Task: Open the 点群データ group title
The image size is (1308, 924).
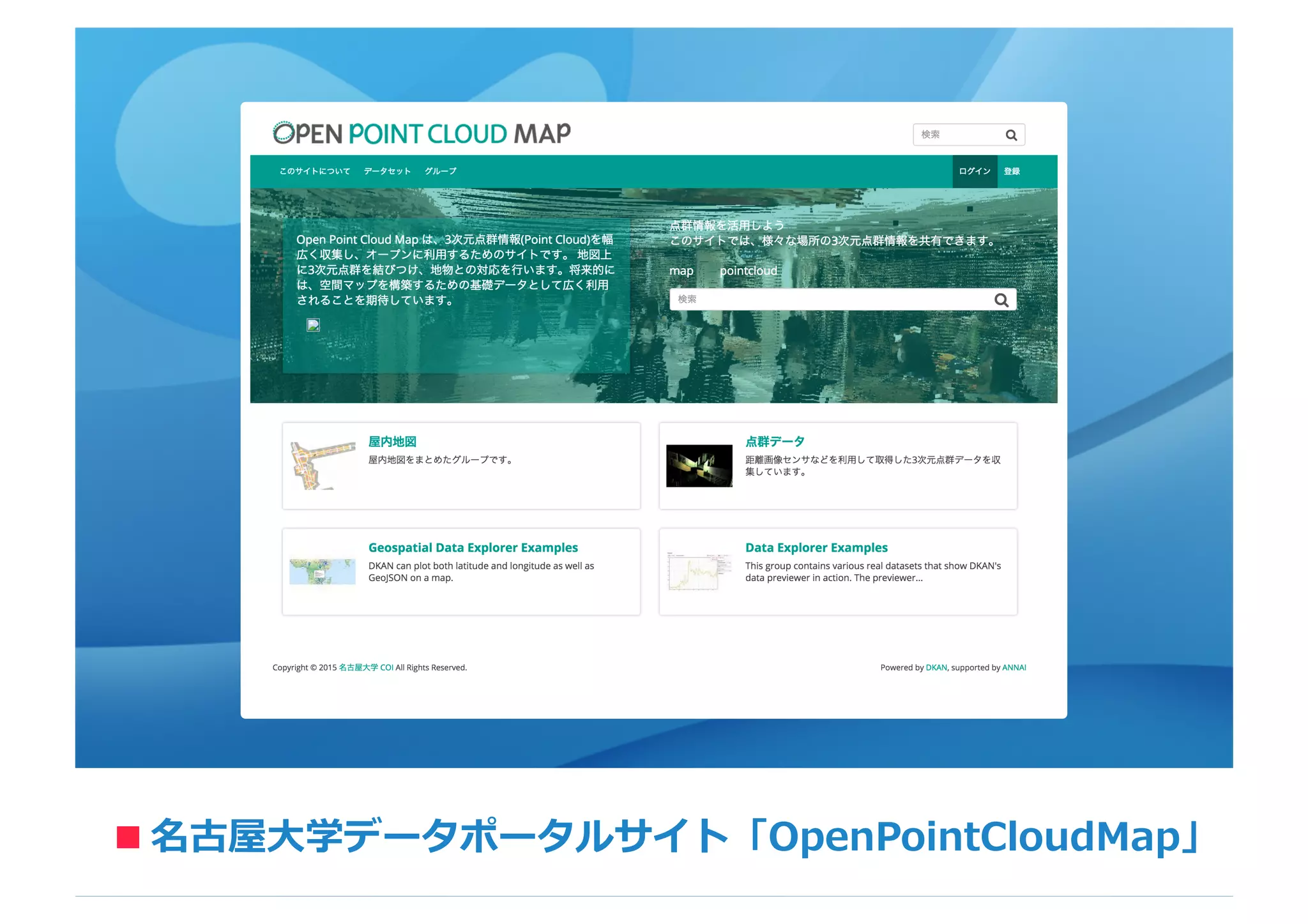Action: tap(775, 441)
